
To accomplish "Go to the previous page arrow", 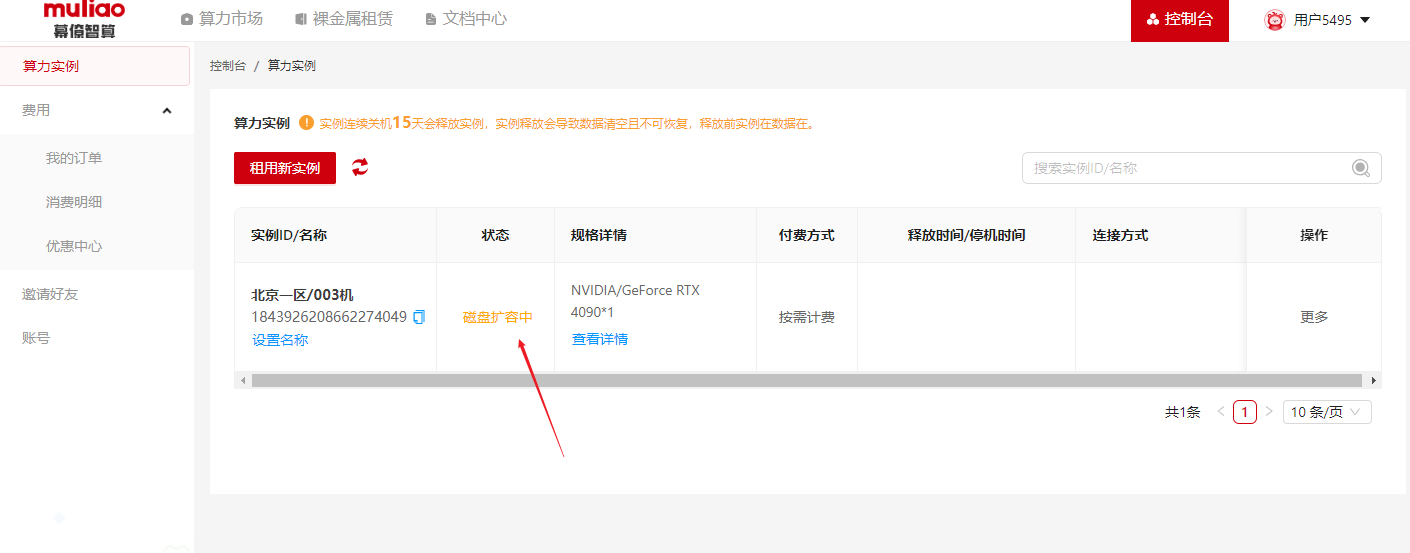I will point(1221,412).
